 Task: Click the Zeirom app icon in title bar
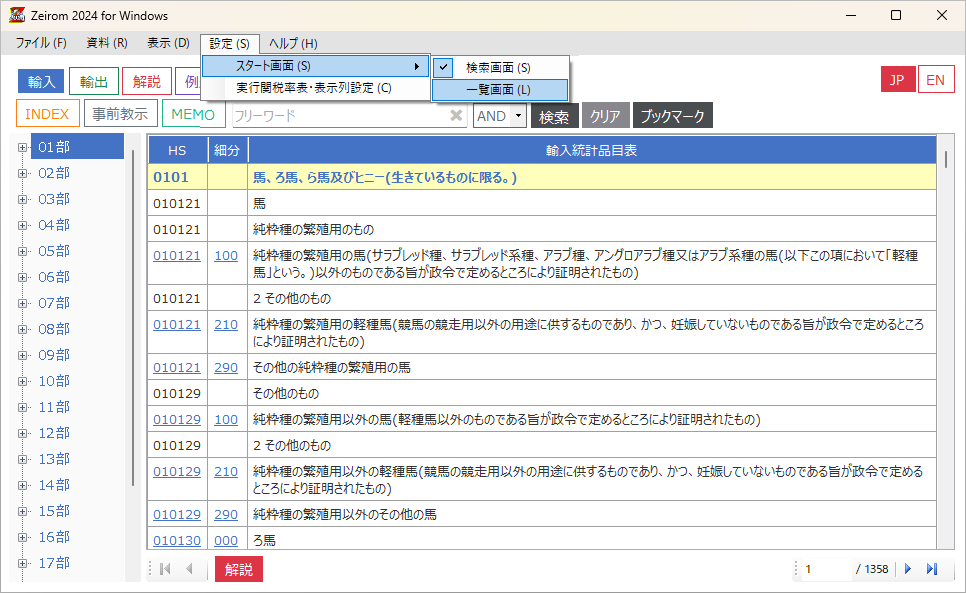click(x=17, y=15)
